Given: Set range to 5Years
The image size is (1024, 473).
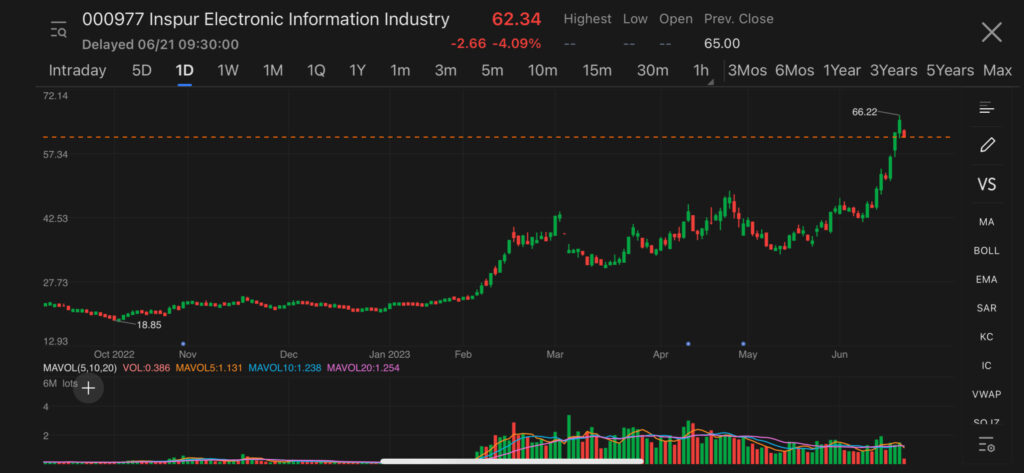Looking at the screenshot, I should pos(950,71).
